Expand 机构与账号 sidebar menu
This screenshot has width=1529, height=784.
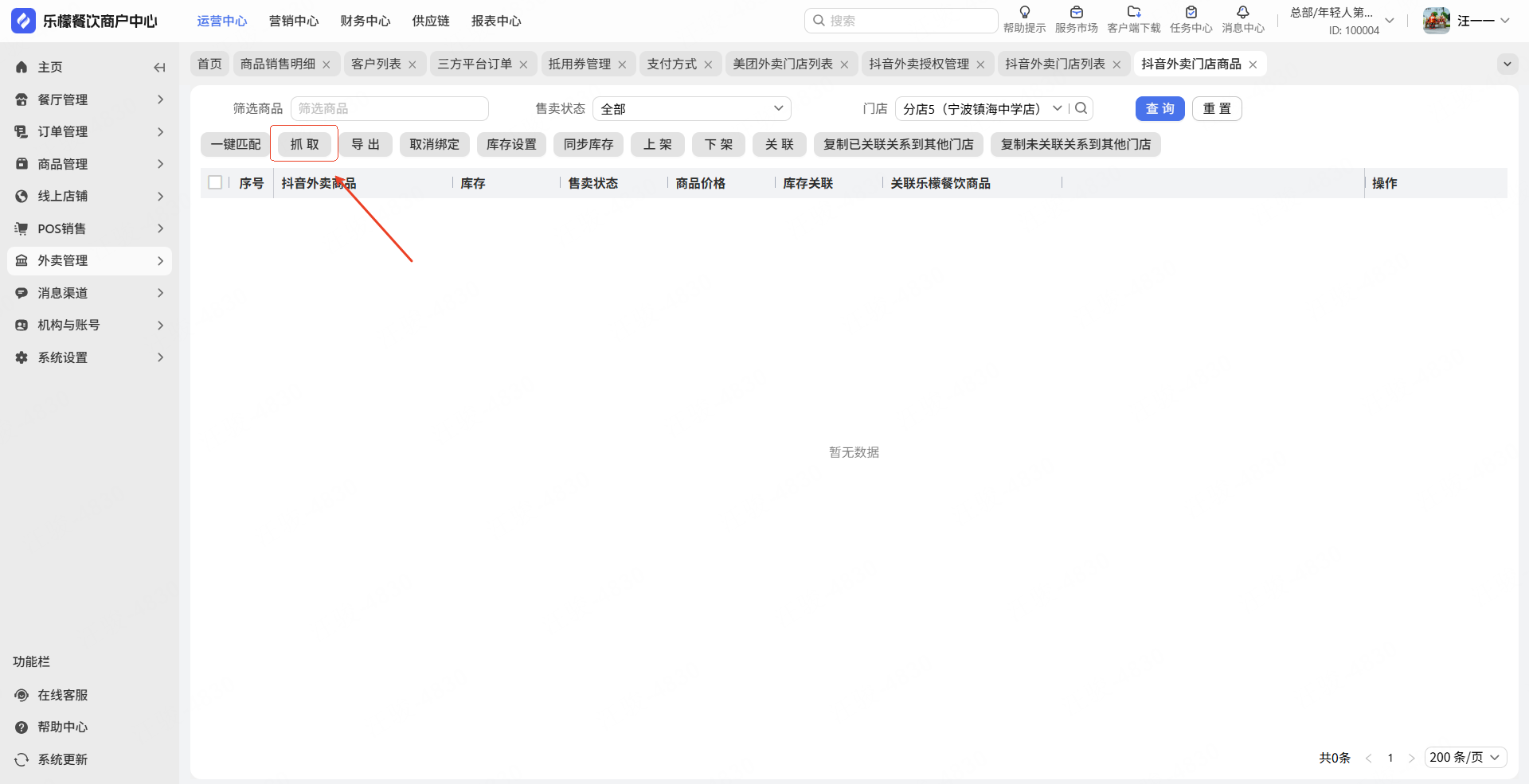tap(89, 325)
